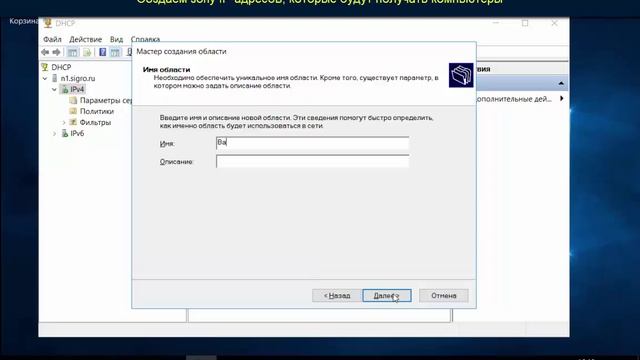Image resolution: width=640 pixels, height=360 pixels.
Task: Click the IPv6 node icon
Action: pos(64,133)
